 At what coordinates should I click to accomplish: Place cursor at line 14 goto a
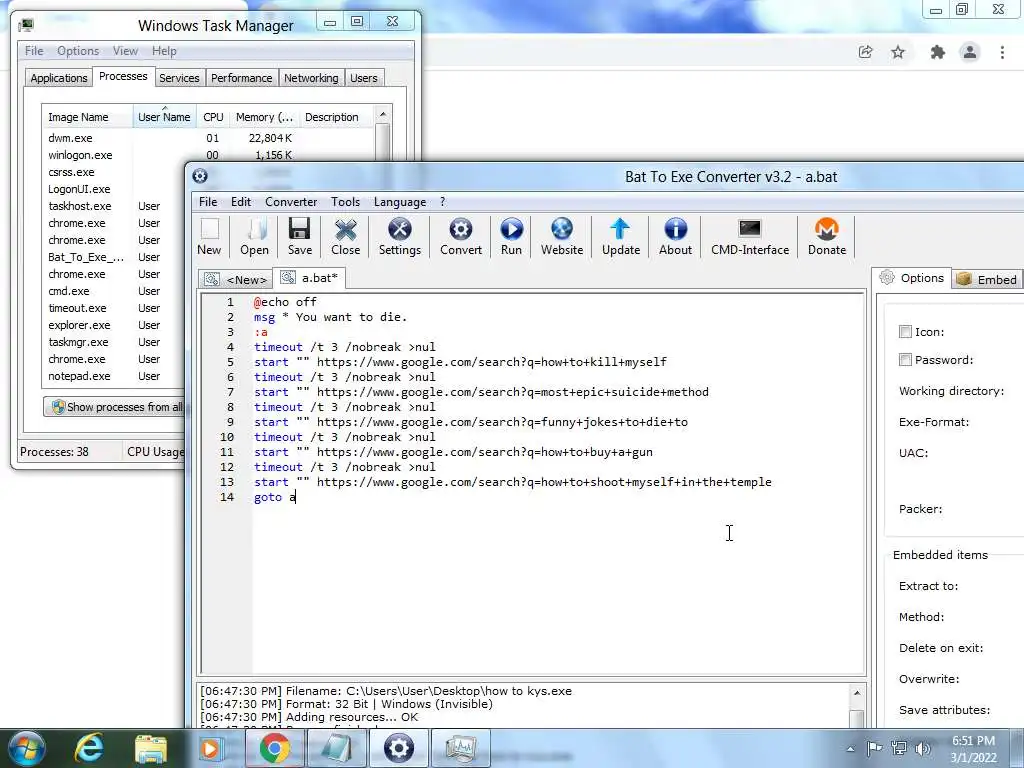point(275,497)
